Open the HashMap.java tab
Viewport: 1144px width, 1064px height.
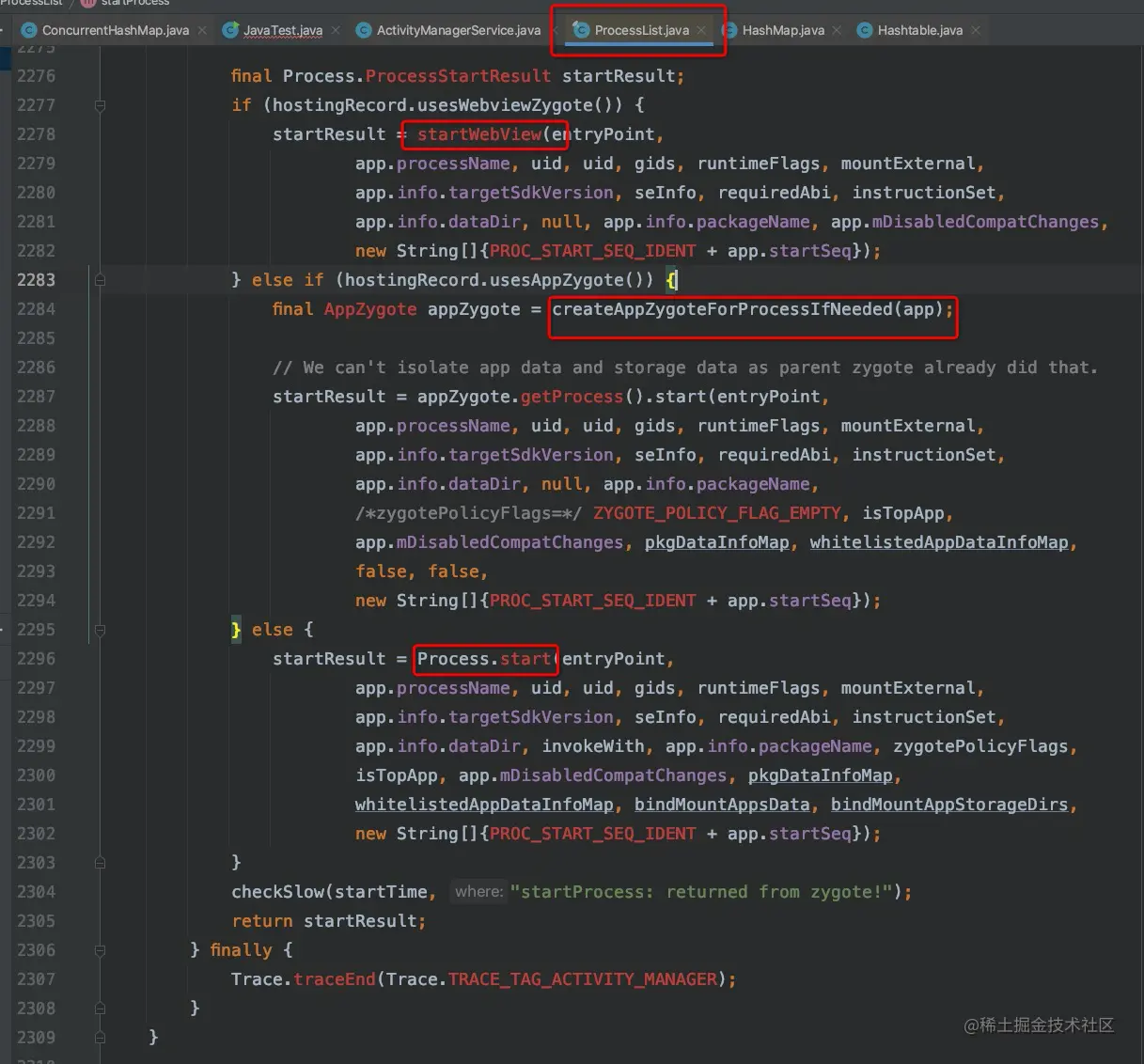coord(783,30)
